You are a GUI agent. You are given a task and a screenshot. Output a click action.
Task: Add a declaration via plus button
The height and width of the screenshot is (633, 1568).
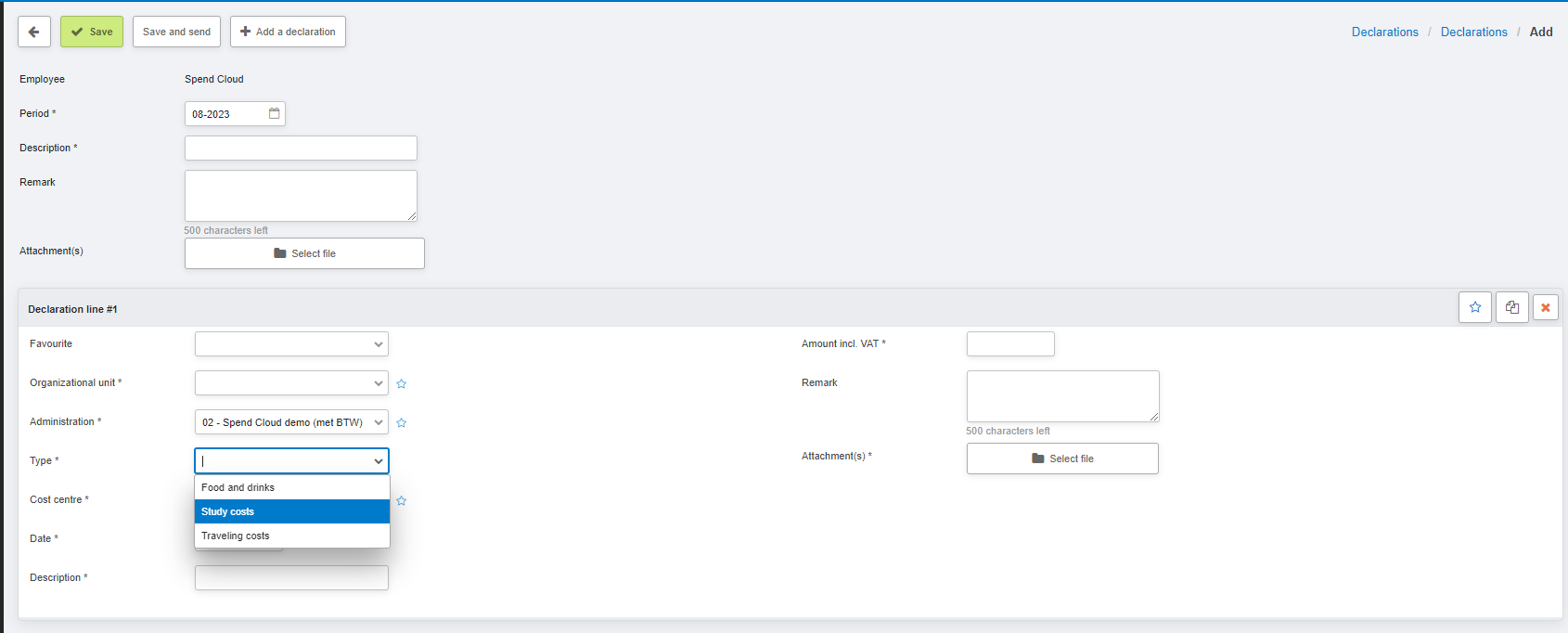tap(288, 32)
